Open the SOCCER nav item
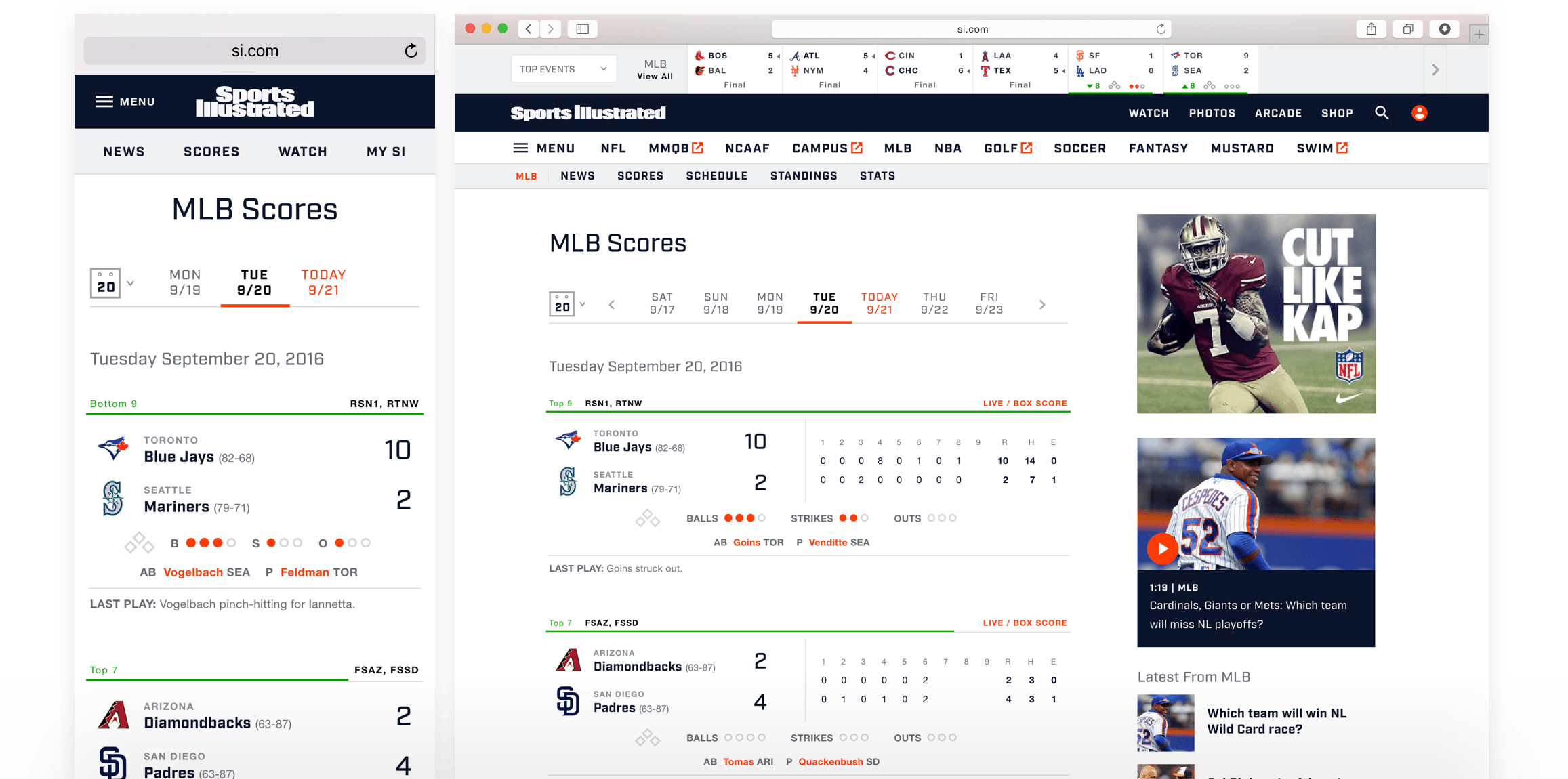 [x=1080, y=148]
